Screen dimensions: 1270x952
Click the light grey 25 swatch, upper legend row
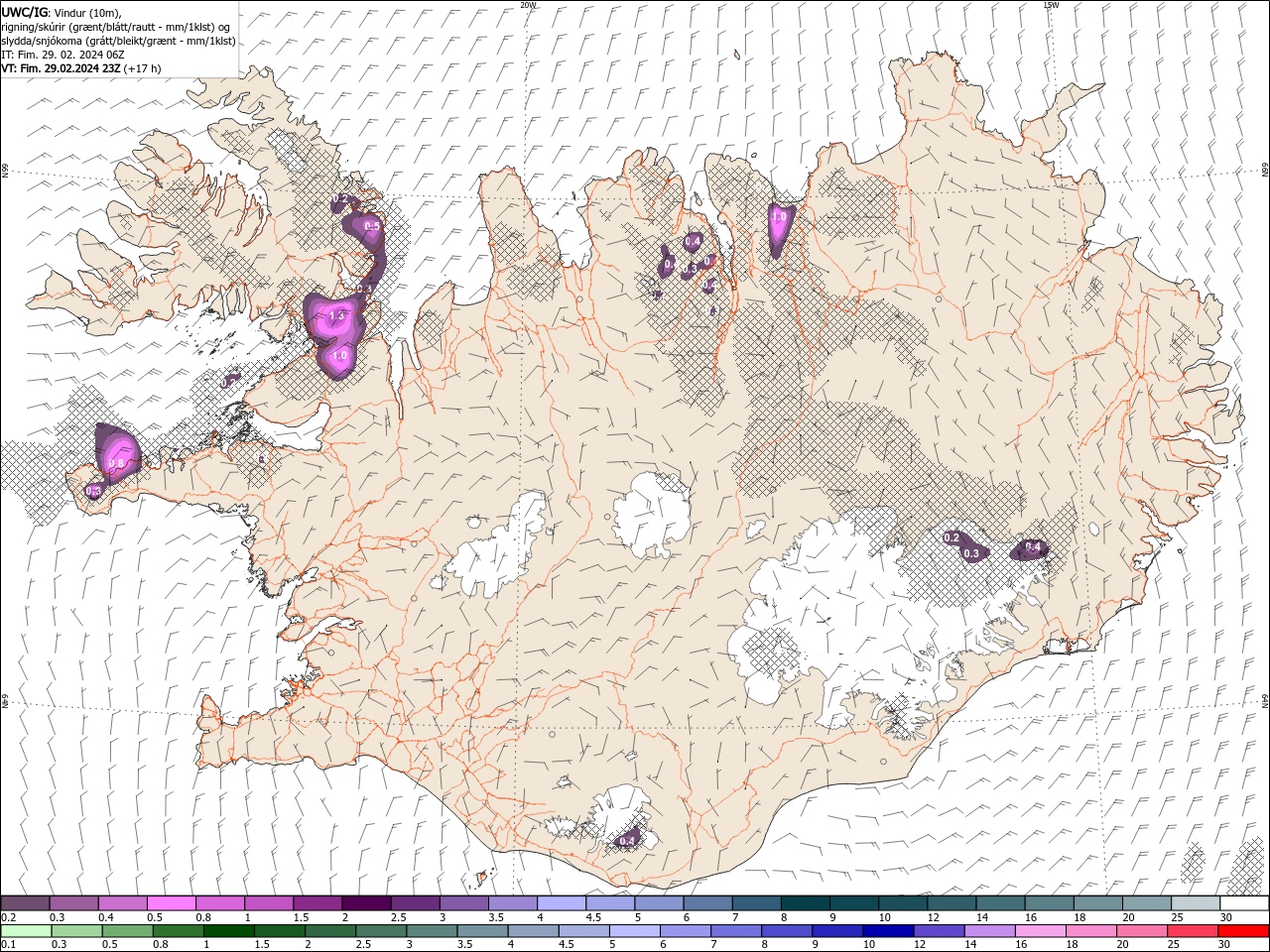[1197, 903]
